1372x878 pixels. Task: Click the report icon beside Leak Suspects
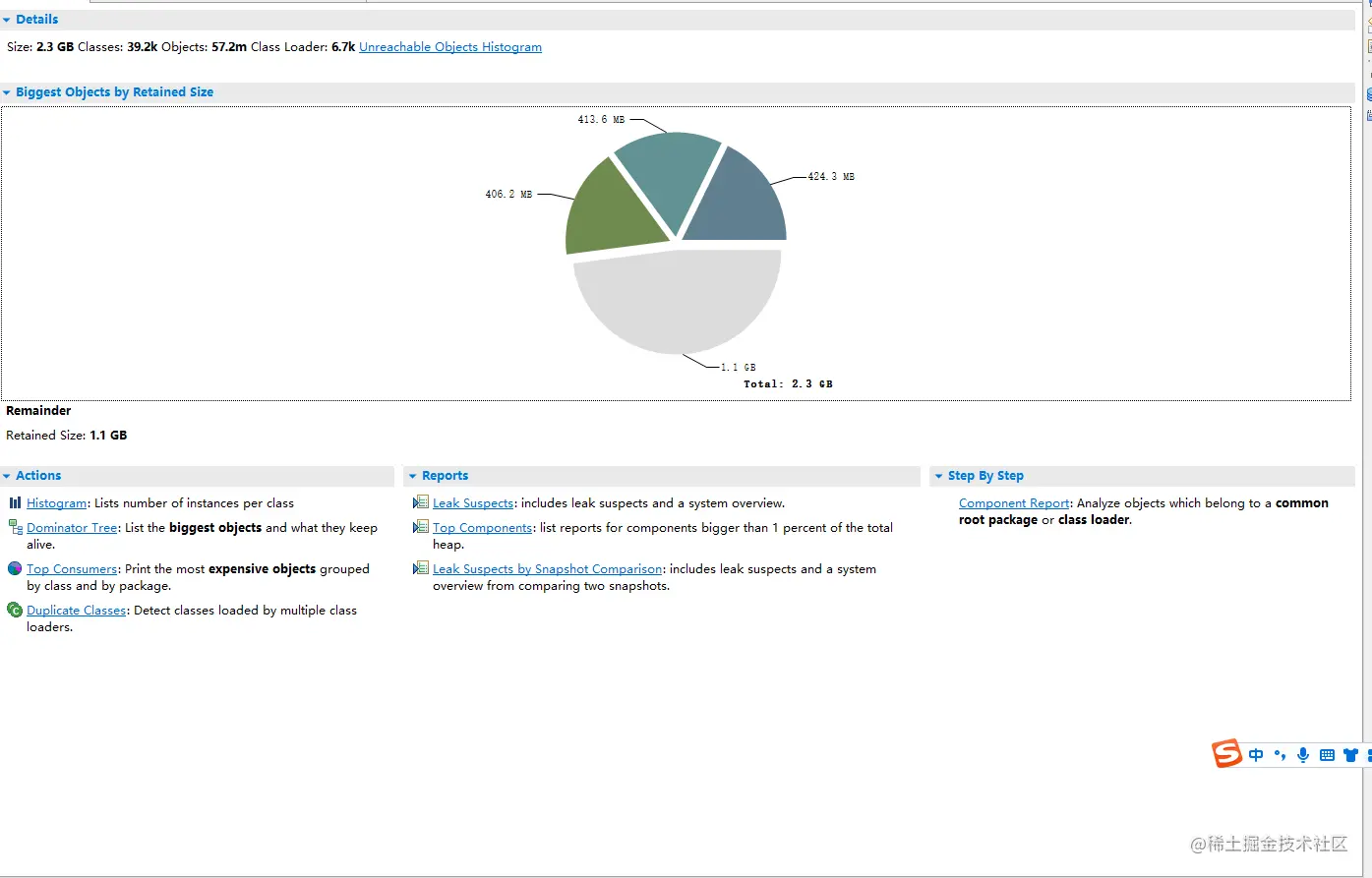421,502
